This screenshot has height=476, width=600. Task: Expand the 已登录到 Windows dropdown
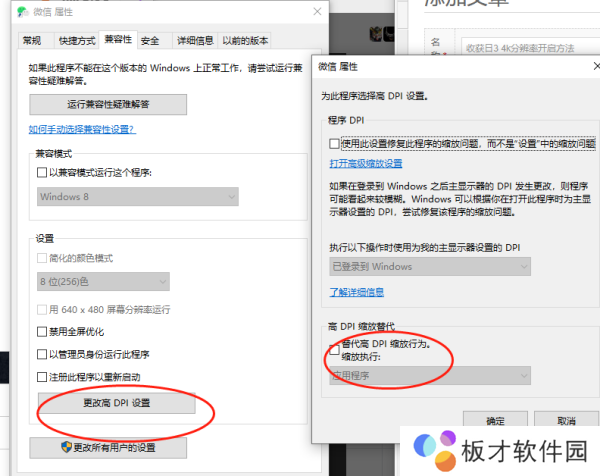[429, 266]
